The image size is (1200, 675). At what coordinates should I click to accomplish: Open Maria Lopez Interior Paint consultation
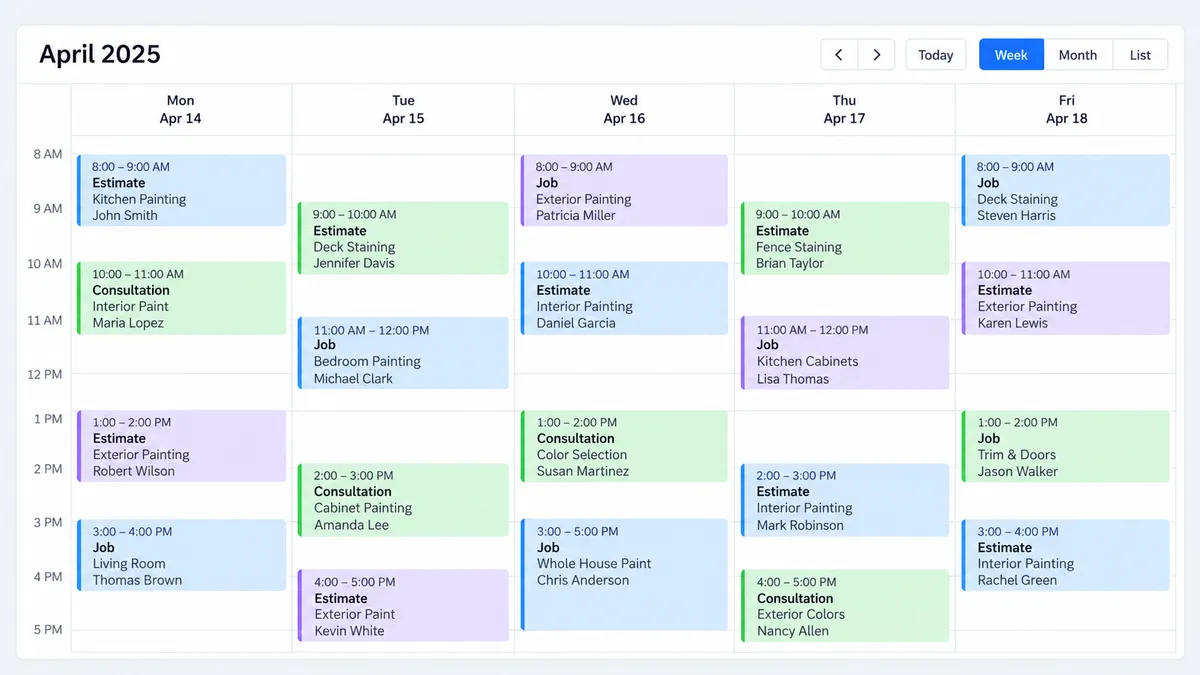181,298
